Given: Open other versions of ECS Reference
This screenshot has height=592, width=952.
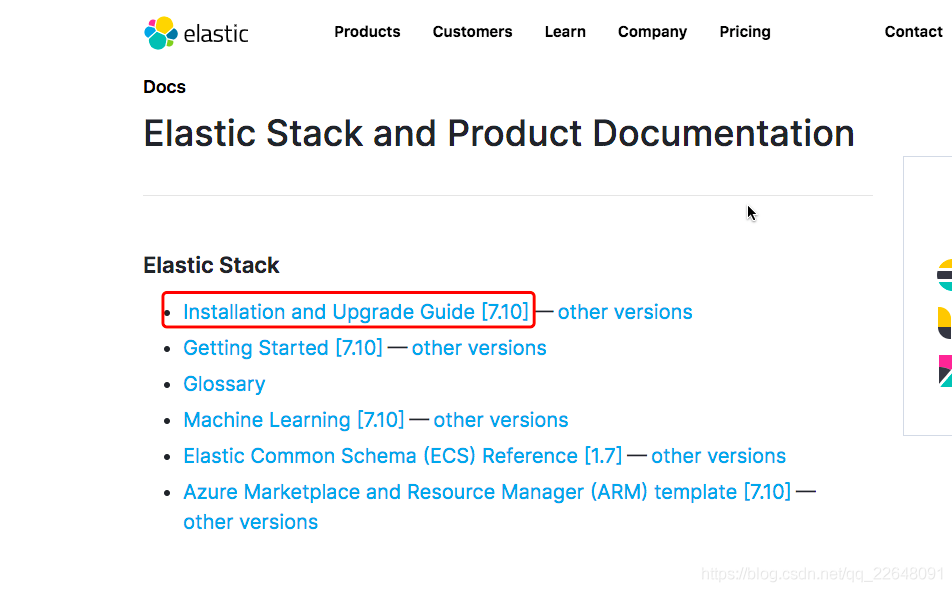Looking at the screenshot, I should (x=719, y=455).
